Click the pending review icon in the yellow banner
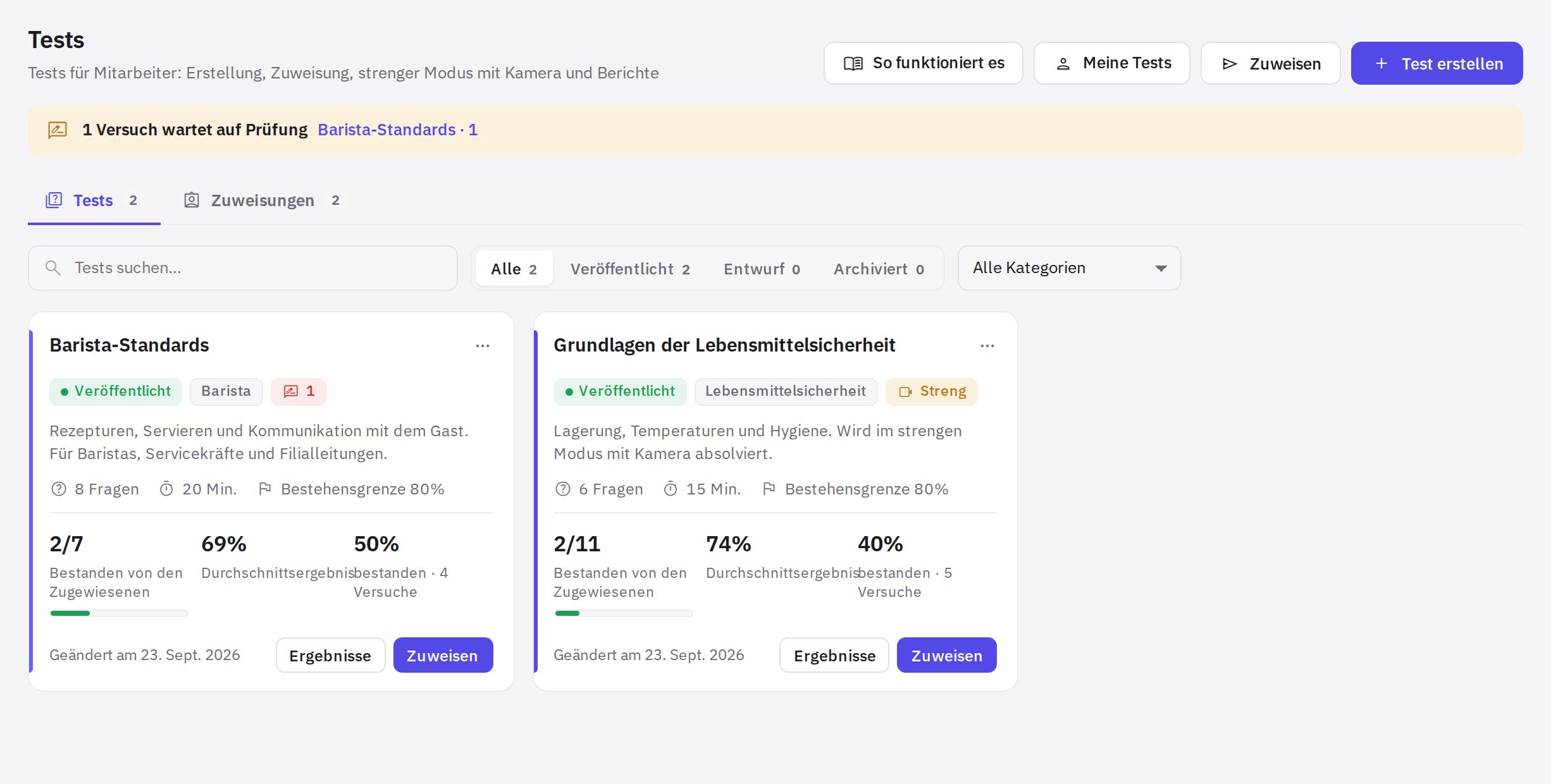Viewport: 1551px width, 784px height. click(x=58, y=130)
